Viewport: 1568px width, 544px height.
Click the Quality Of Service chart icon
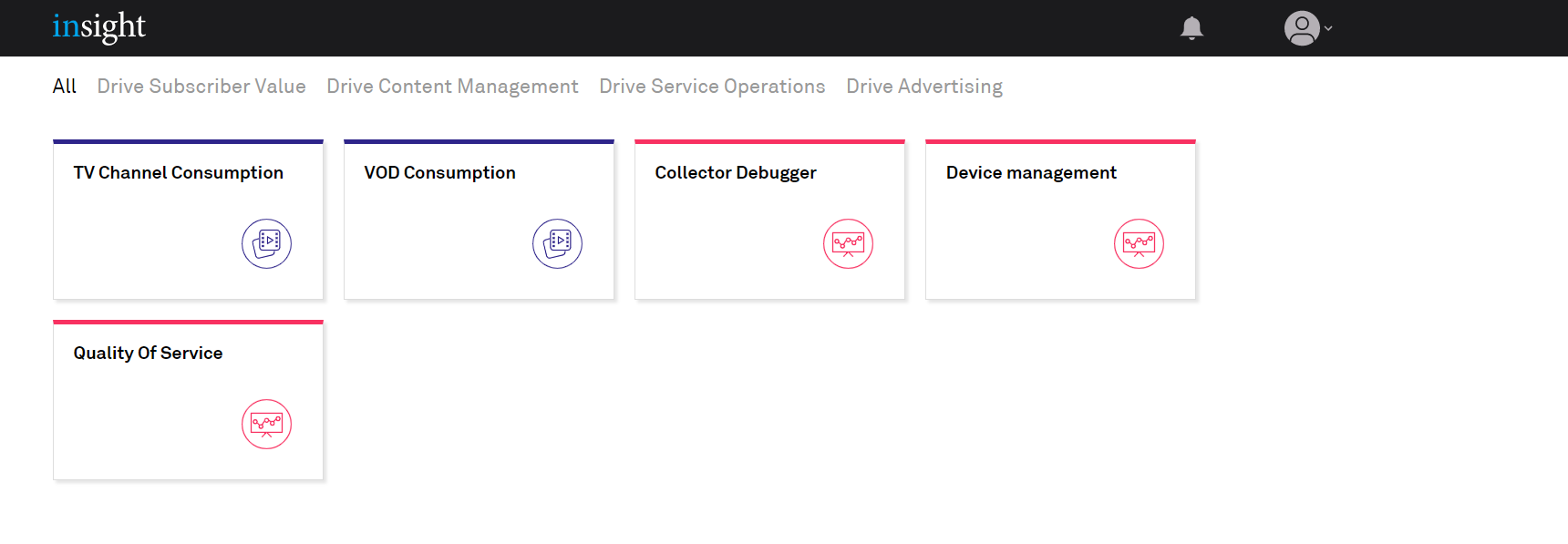[x=266, y=424]
